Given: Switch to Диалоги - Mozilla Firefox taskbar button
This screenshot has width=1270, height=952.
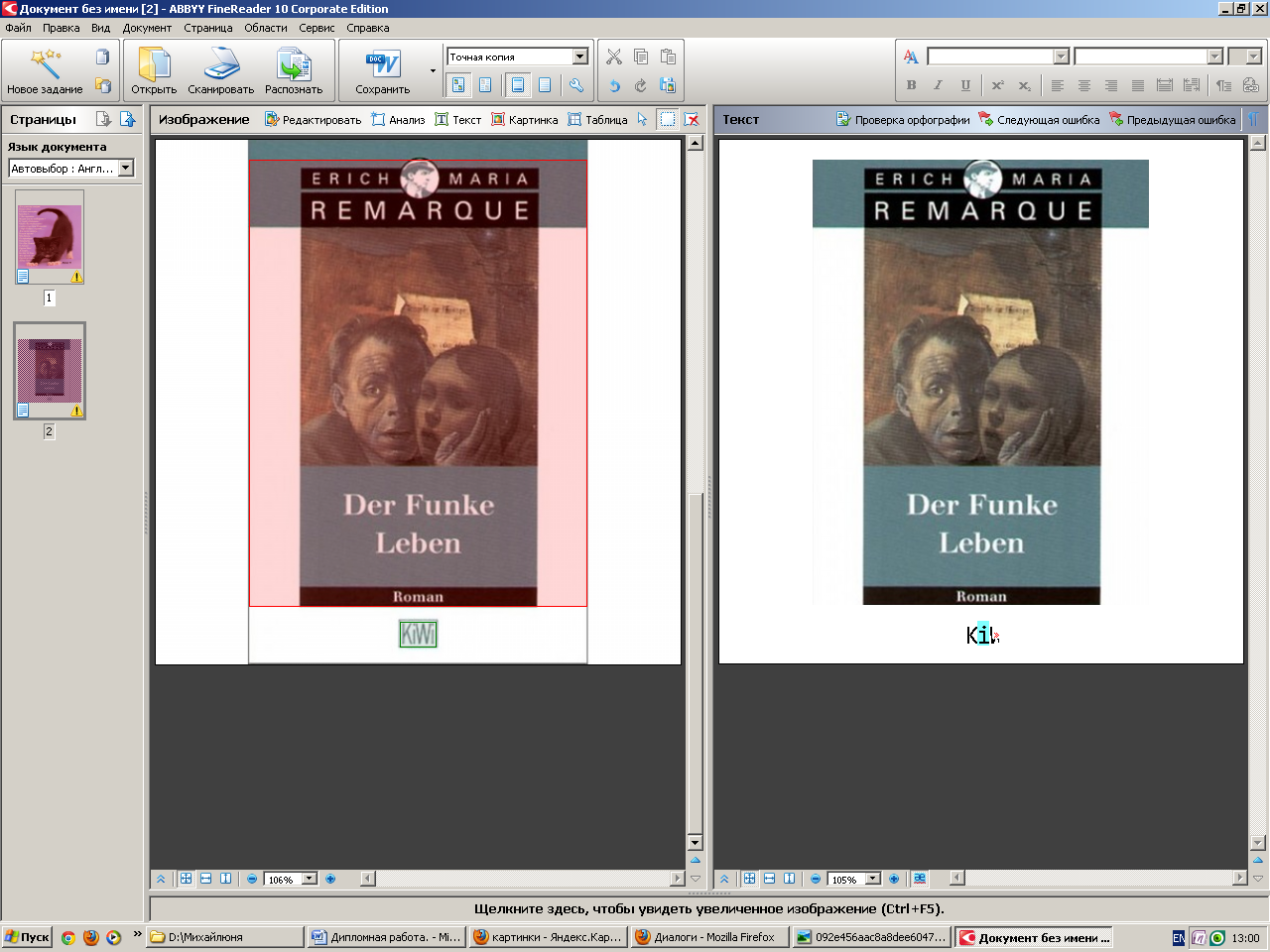Looking at the screenshot, I should point(708,937).
